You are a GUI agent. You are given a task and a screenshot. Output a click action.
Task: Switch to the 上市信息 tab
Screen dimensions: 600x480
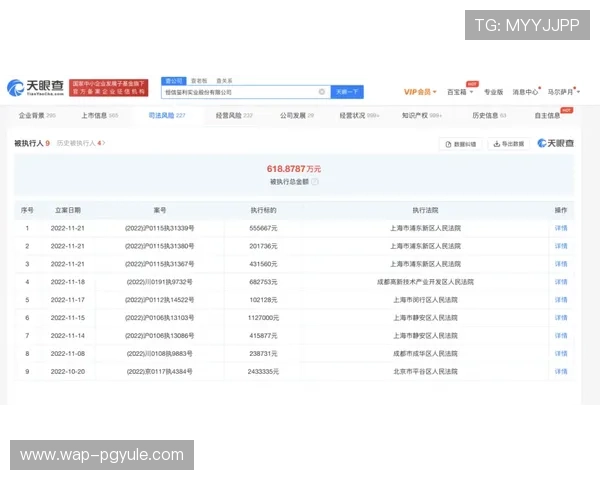click(99, 115)
